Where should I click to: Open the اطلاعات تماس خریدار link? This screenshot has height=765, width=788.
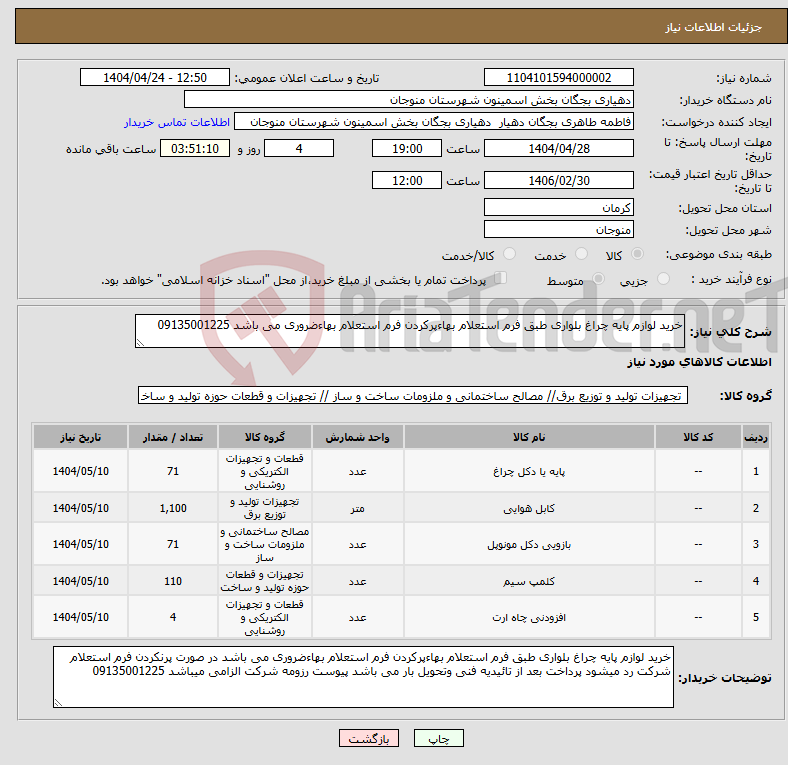[x=177, y=122]
